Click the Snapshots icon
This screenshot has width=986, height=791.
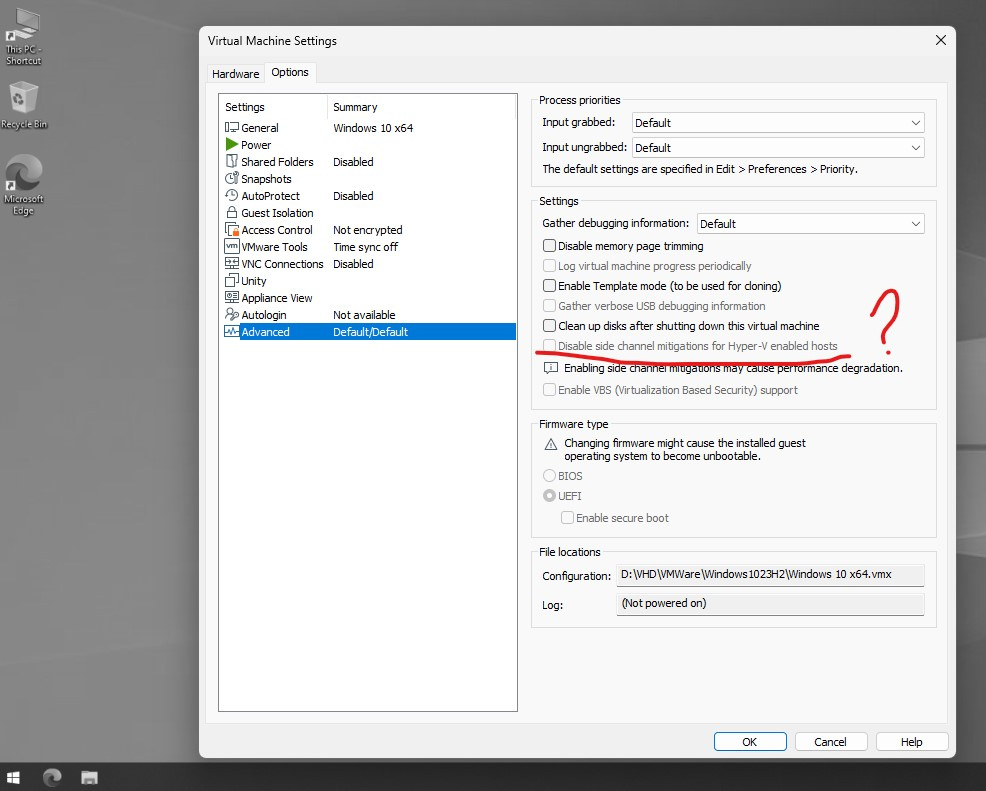(x=231, y=179)
